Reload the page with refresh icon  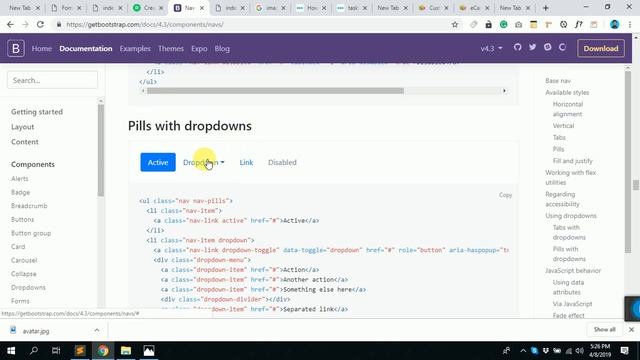point(40,24)
